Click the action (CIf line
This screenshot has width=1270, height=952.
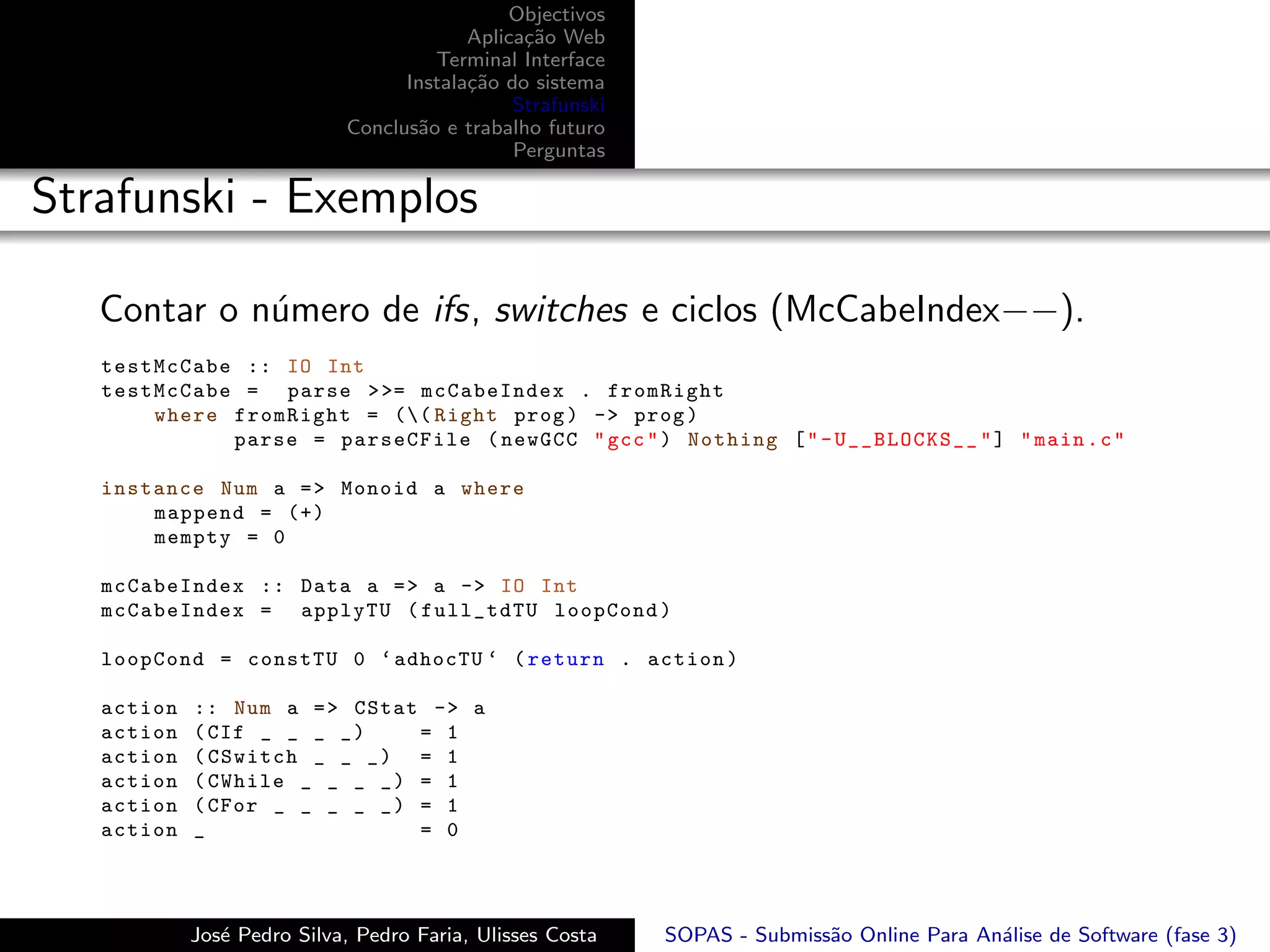click(x=280, y=733)
